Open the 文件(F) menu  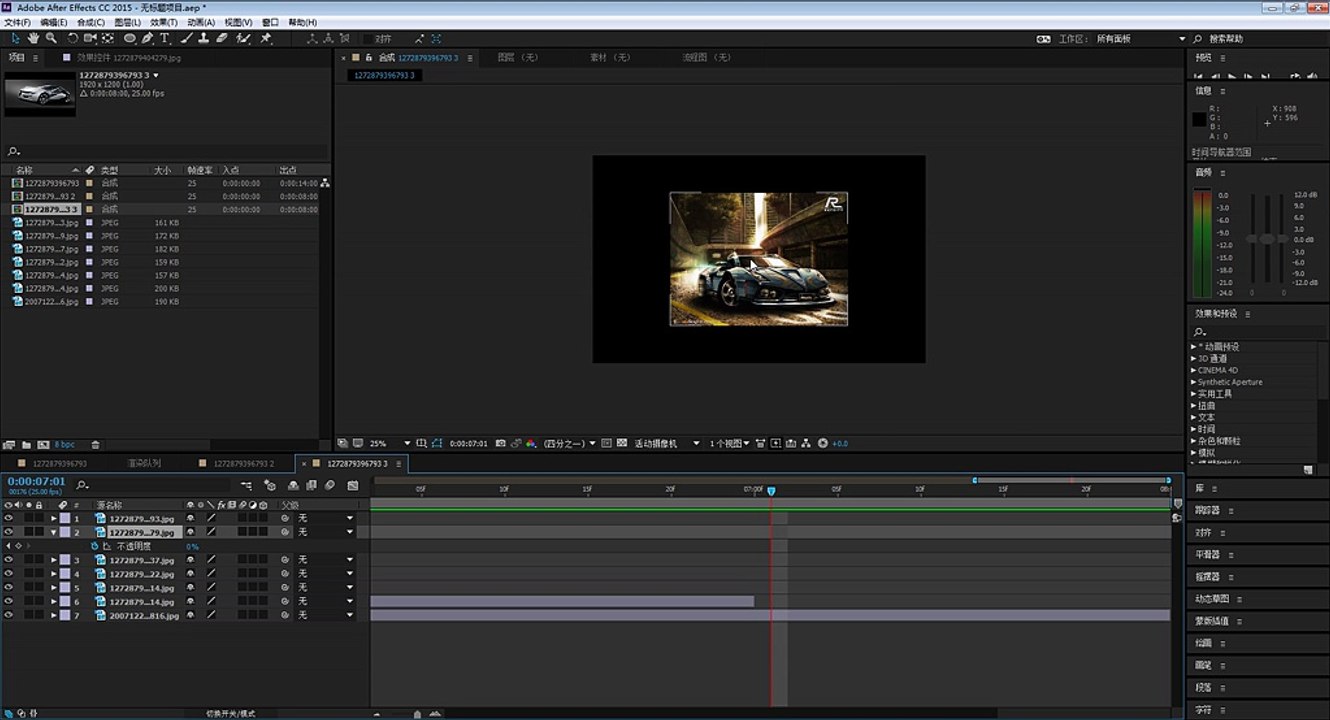coord(18,22)
